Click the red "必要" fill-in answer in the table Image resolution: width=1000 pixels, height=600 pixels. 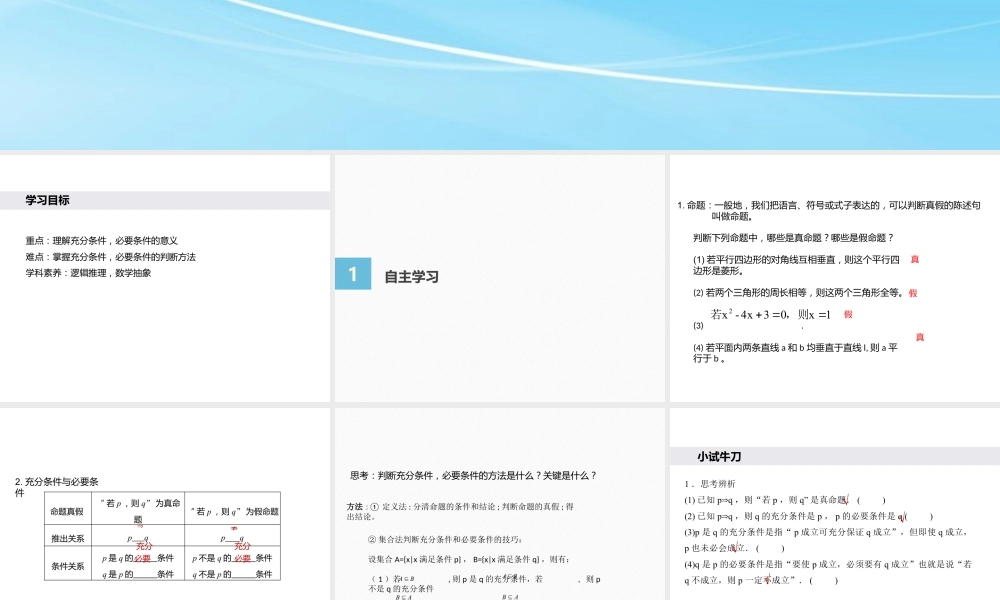(142, 558)
